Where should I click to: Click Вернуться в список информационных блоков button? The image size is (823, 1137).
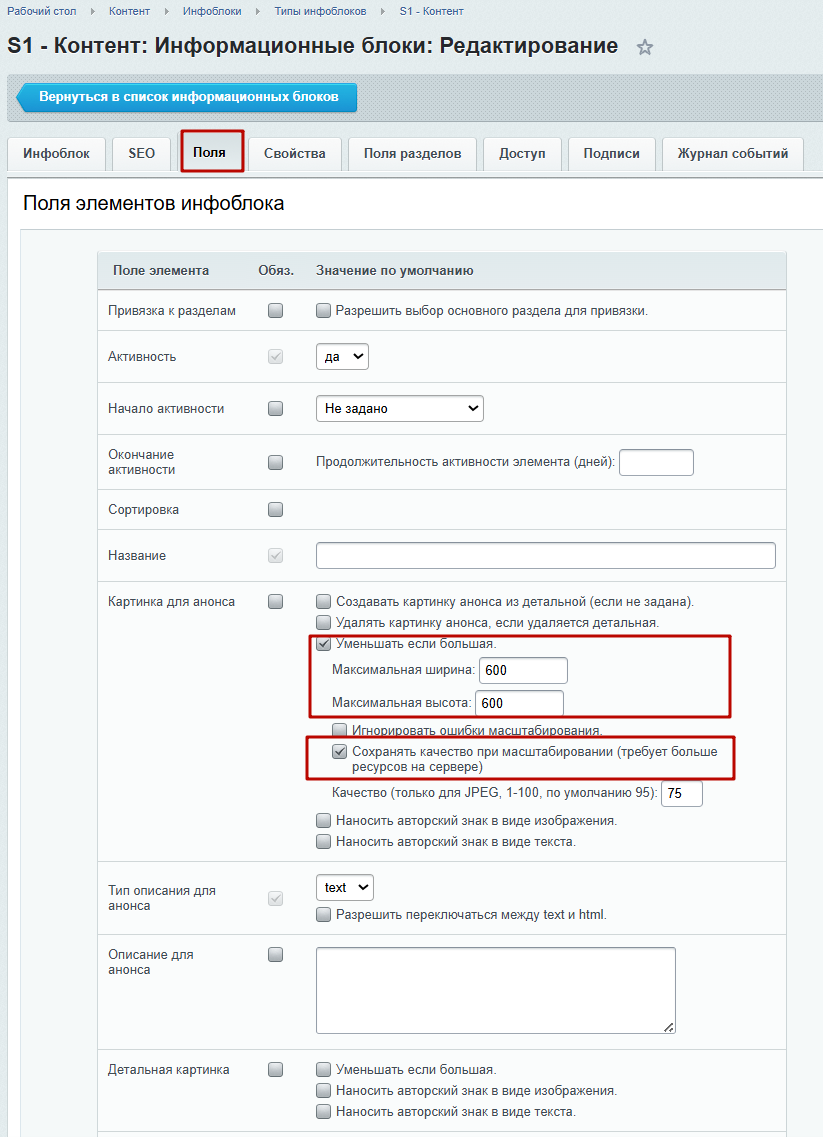click(188, 97)
